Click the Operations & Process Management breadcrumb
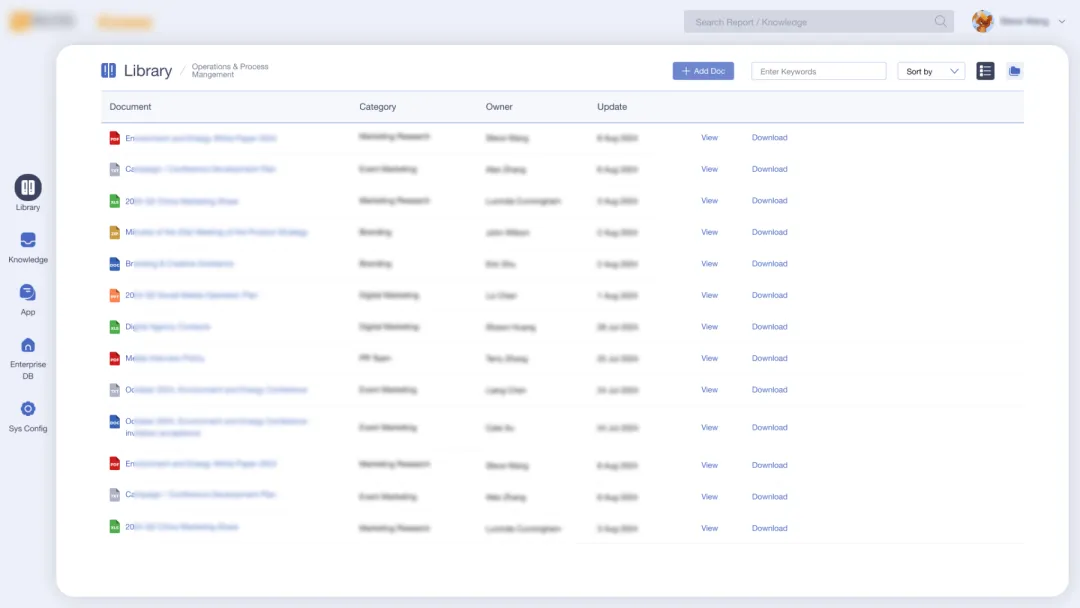The height and width of the screenshot is (608, 1080). pyautogui.click(x=230, y=71)
